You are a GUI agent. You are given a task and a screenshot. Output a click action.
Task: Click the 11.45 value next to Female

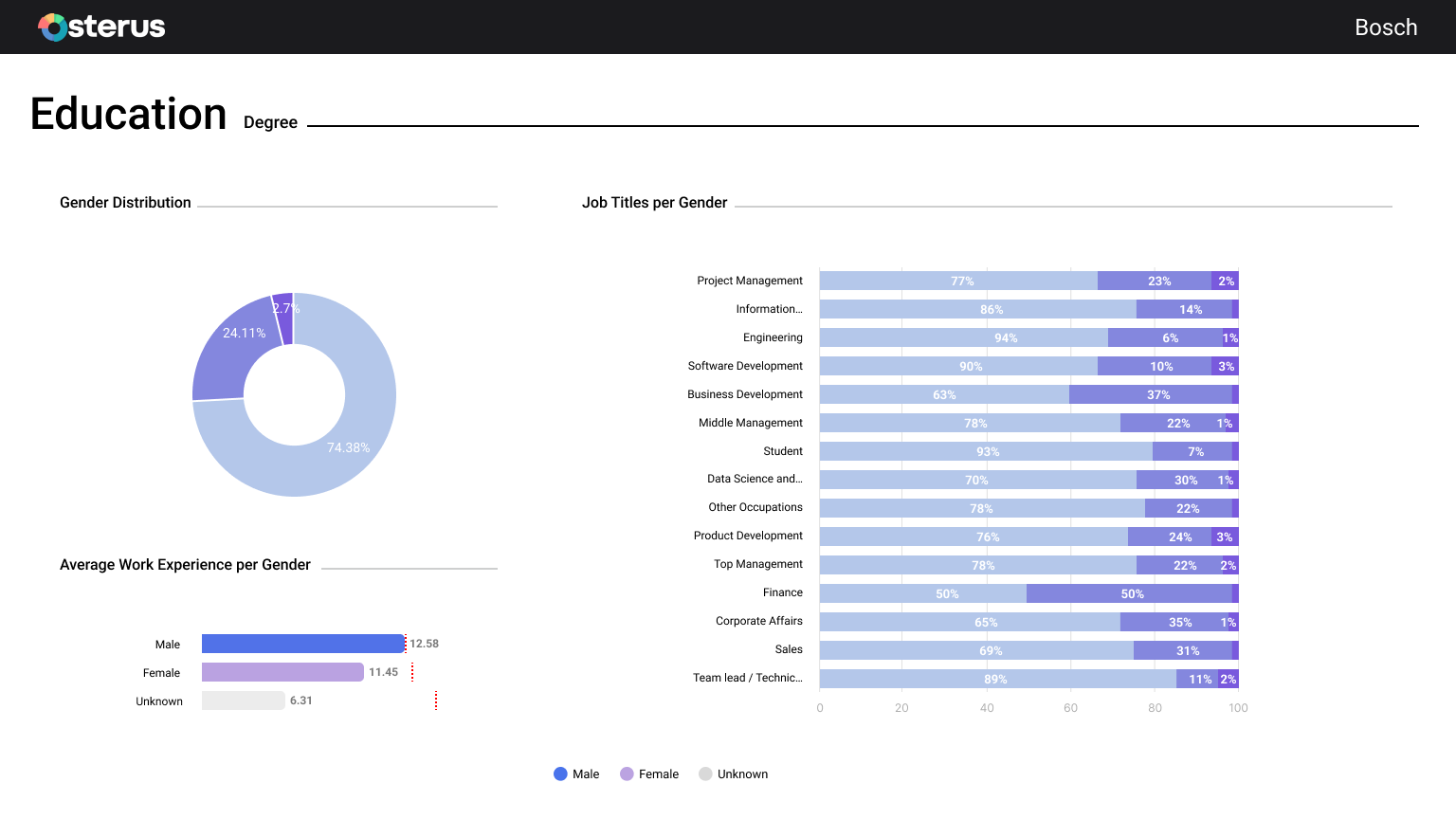384,672
